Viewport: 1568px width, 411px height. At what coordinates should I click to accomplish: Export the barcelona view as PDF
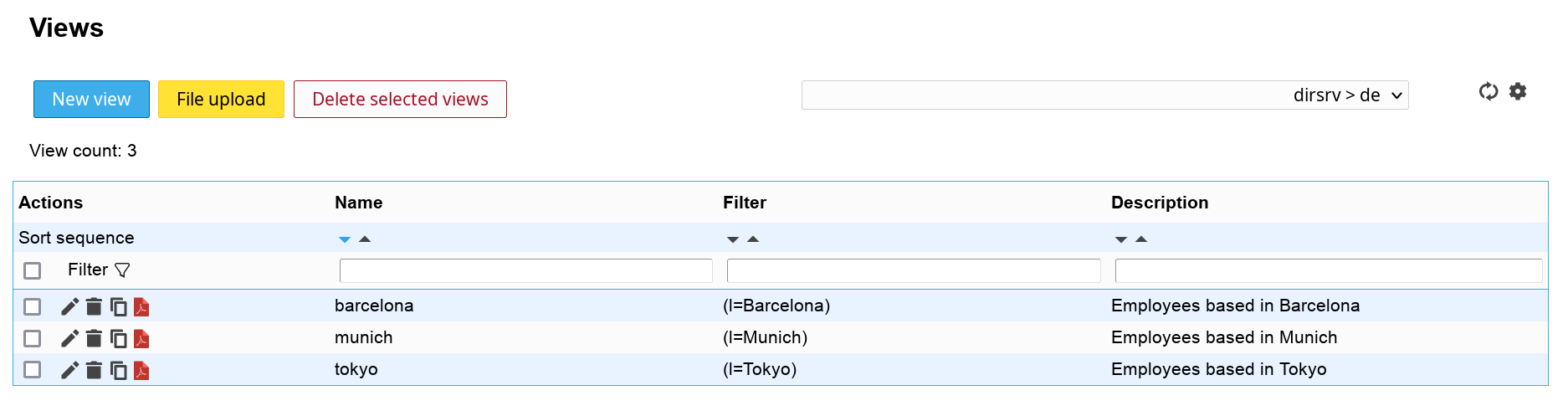click(x=141, y=307)
